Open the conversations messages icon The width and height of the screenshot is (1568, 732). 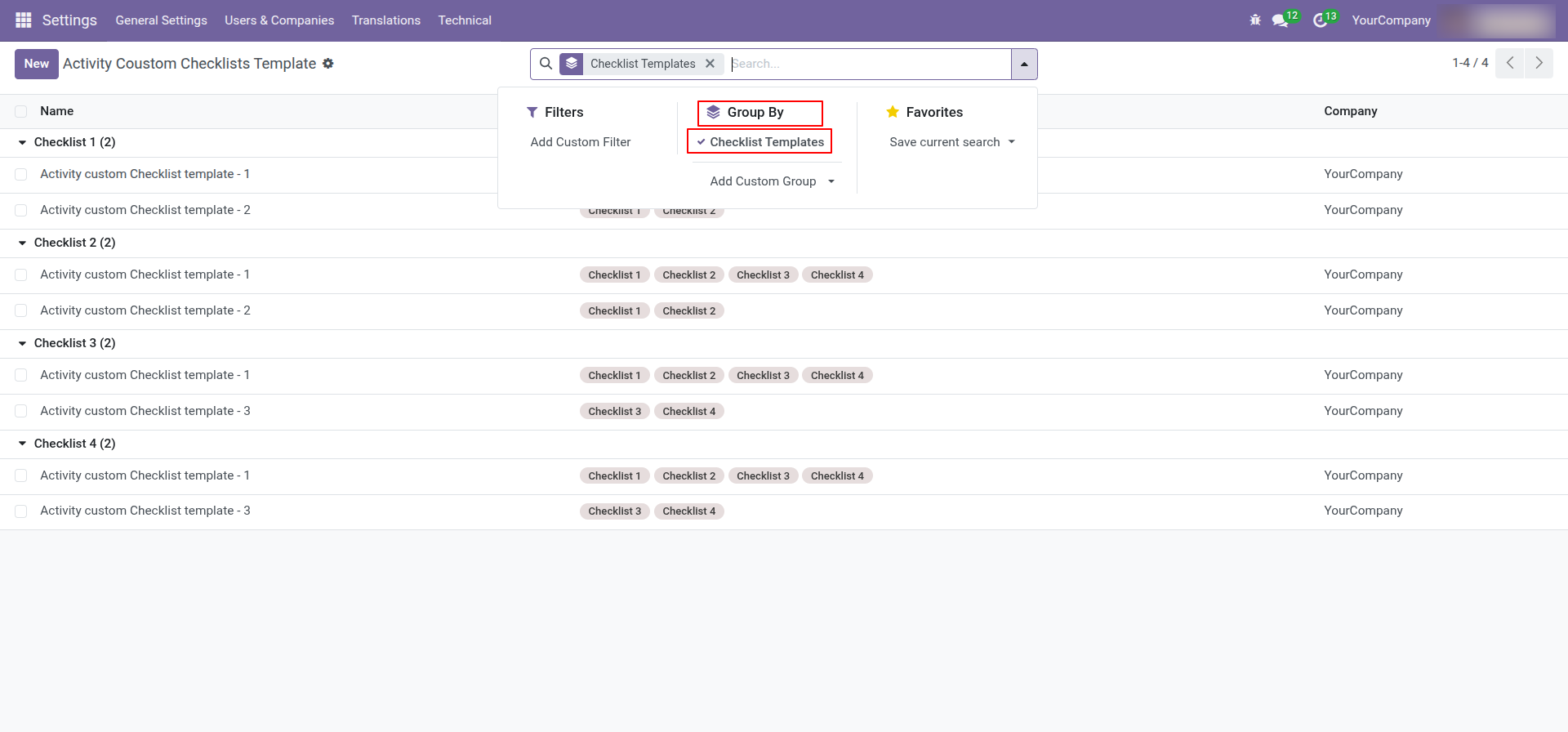pos(1280,20)
